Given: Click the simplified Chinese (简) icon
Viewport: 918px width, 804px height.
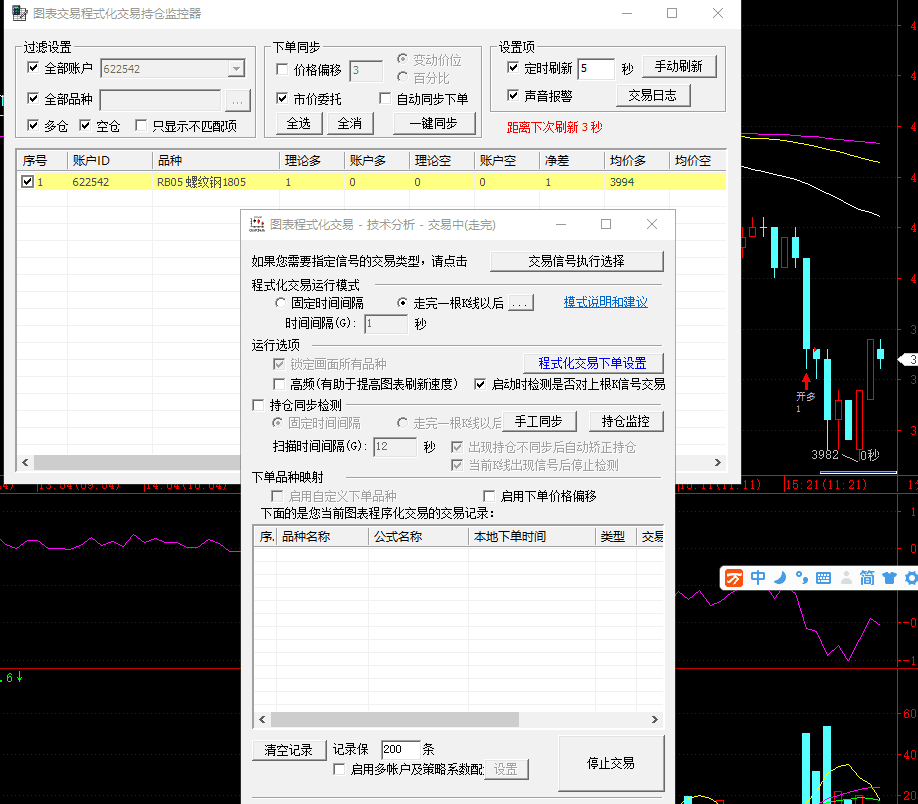Looking at the screenshot, I should [867, 578].
